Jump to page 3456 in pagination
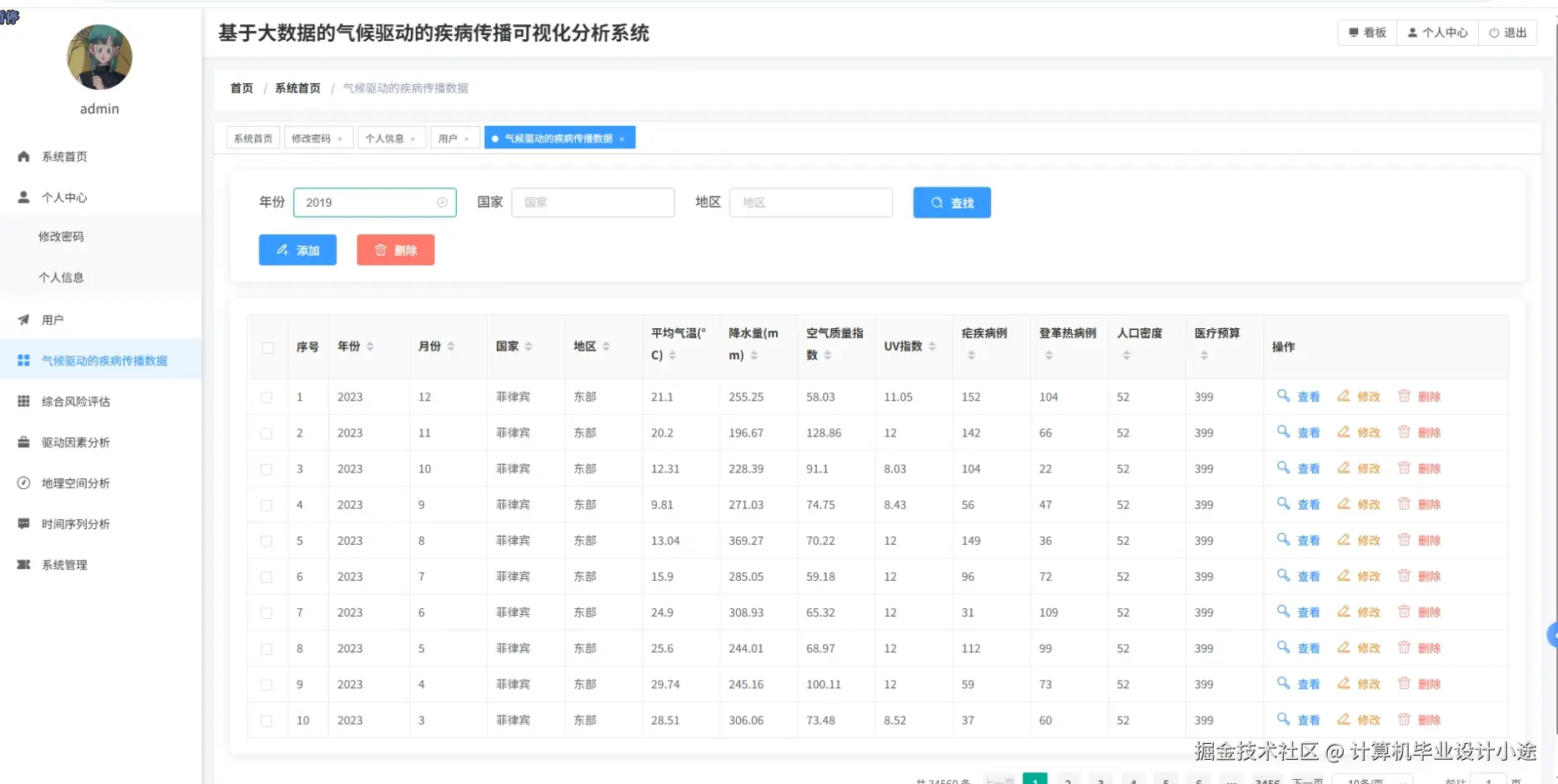The height and width of the screenshot is (784, 1558). tap(1268, 781)
